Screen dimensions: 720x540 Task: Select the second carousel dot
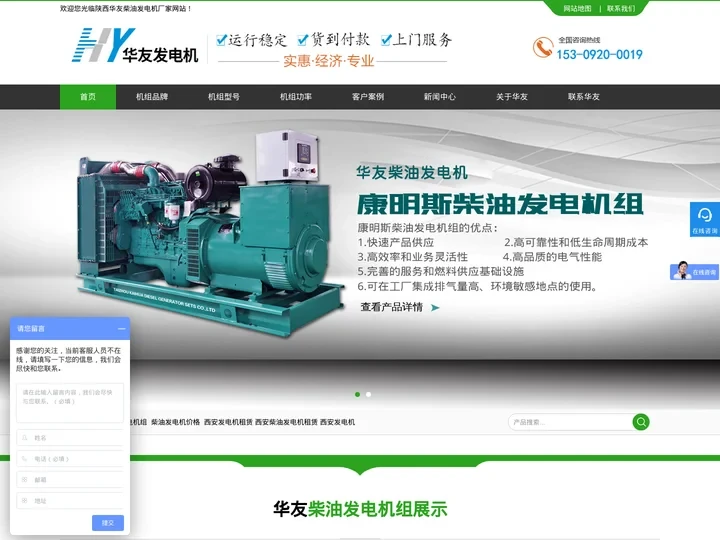coord(368,394)
